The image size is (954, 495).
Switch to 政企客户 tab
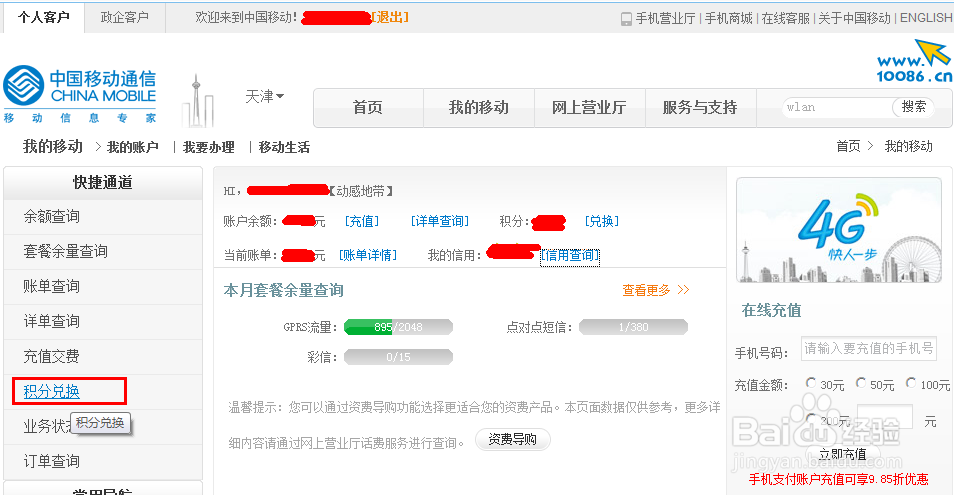(125, 17)
